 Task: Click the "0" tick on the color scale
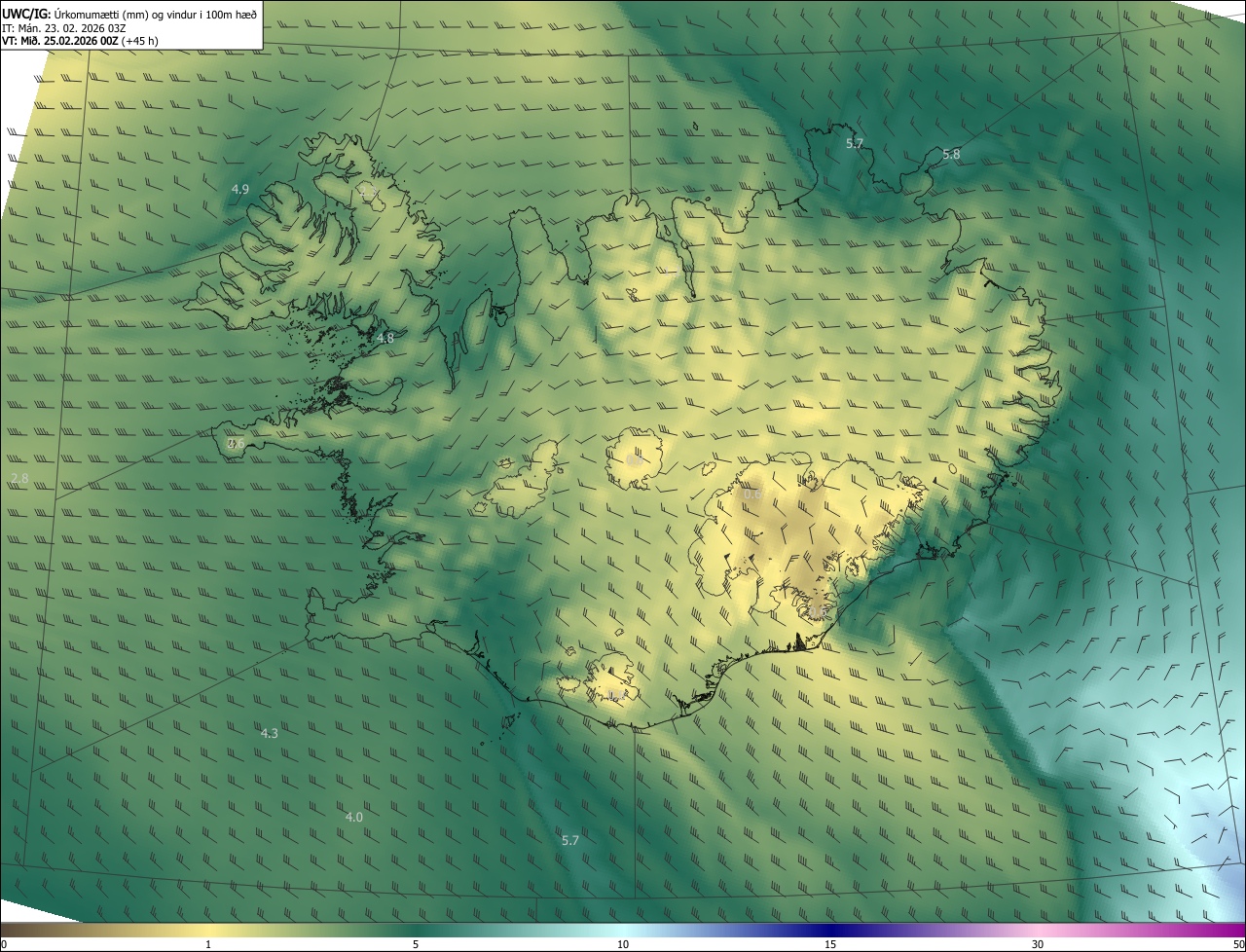point(4,945)
